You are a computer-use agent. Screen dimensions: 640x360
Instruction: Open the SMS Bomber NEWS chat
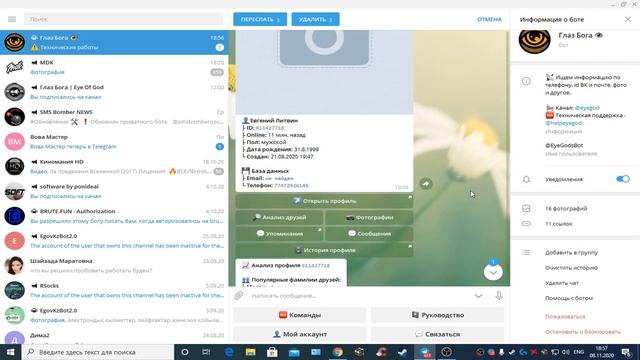(x=114, y=117)
